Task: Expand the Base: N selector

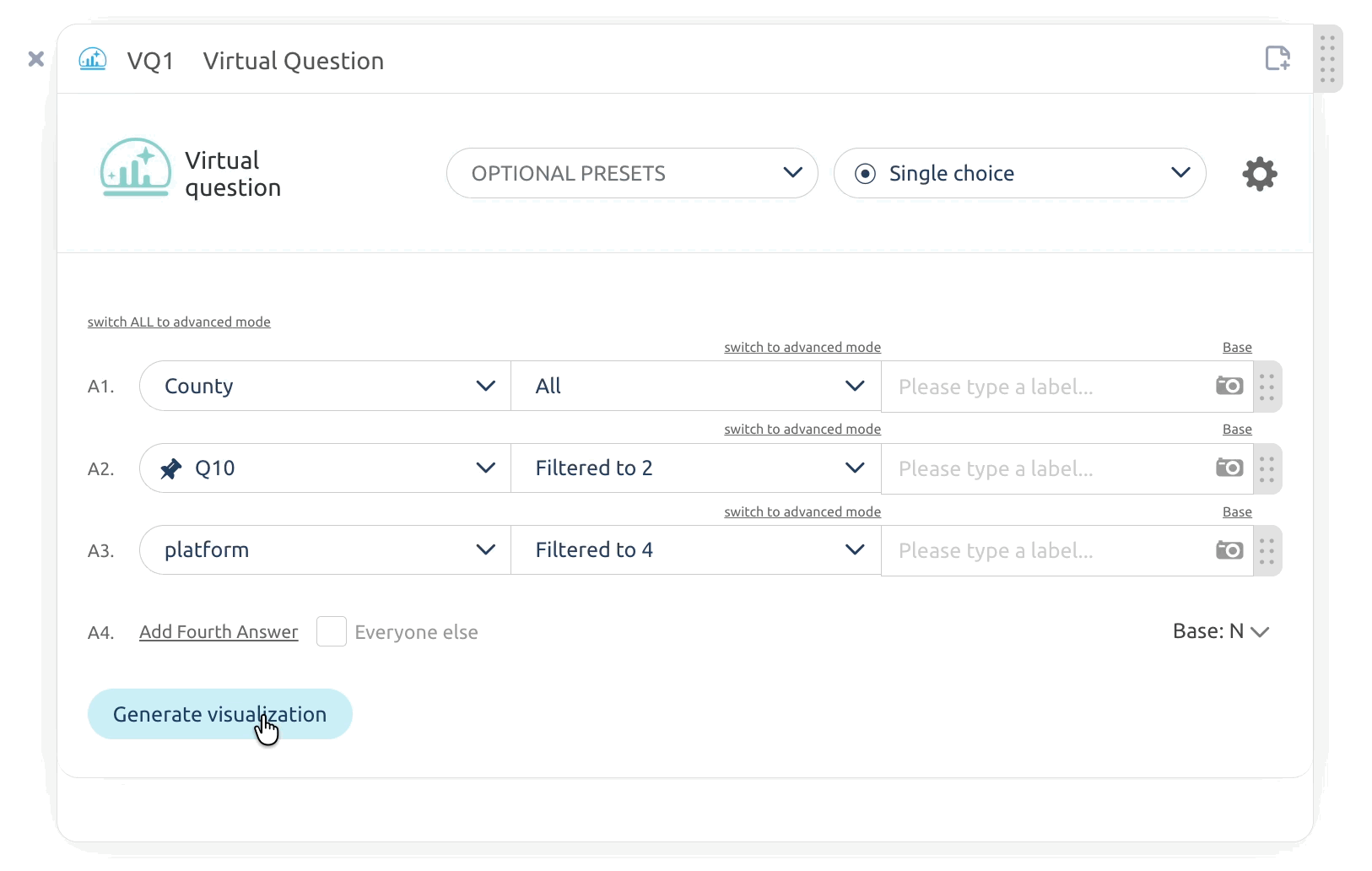Action: [1221, 631]
